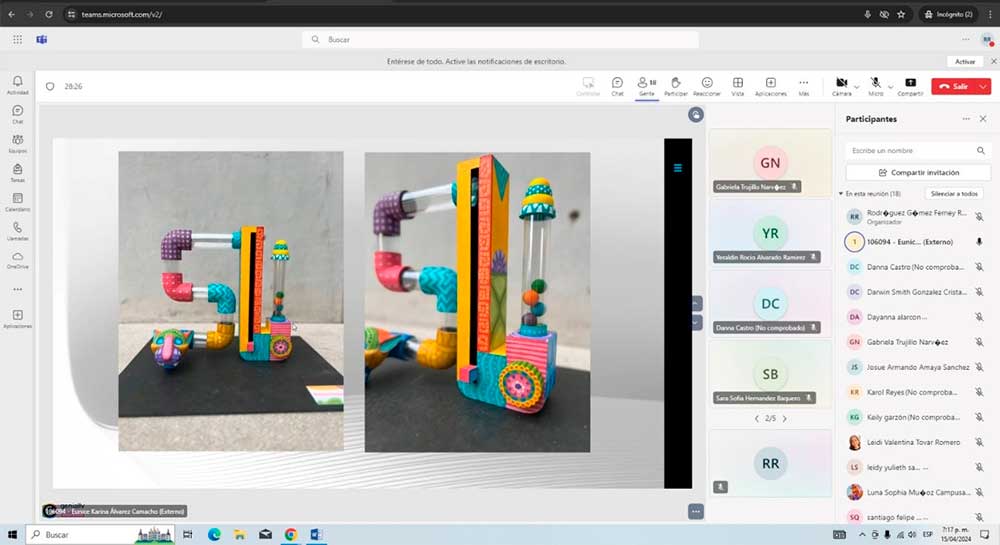Open the camera options dropdown arrow
The width and height of the screenshot is (1000, 545).
857,87
